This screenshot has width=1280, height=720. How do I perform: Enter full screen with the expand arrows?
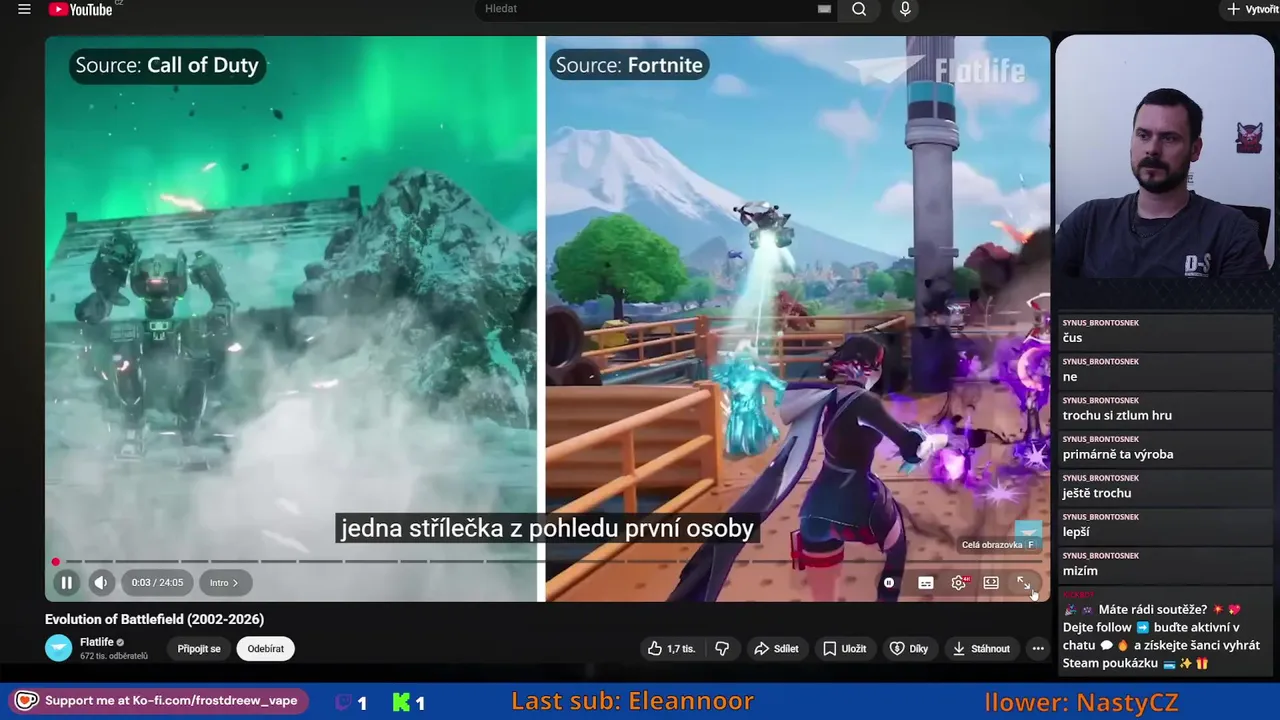pyautogui.click(x=1024, y=583)
